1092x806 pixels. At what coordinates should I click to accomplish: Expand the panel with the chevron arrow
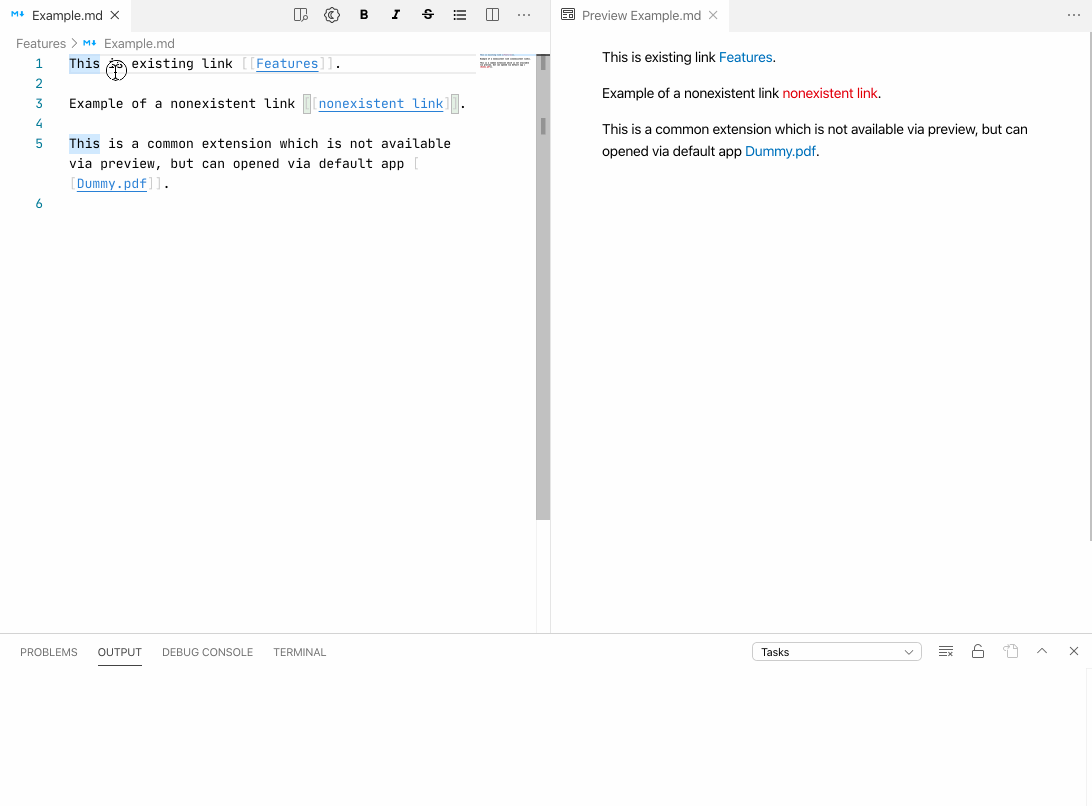[x=1042, y=651]
